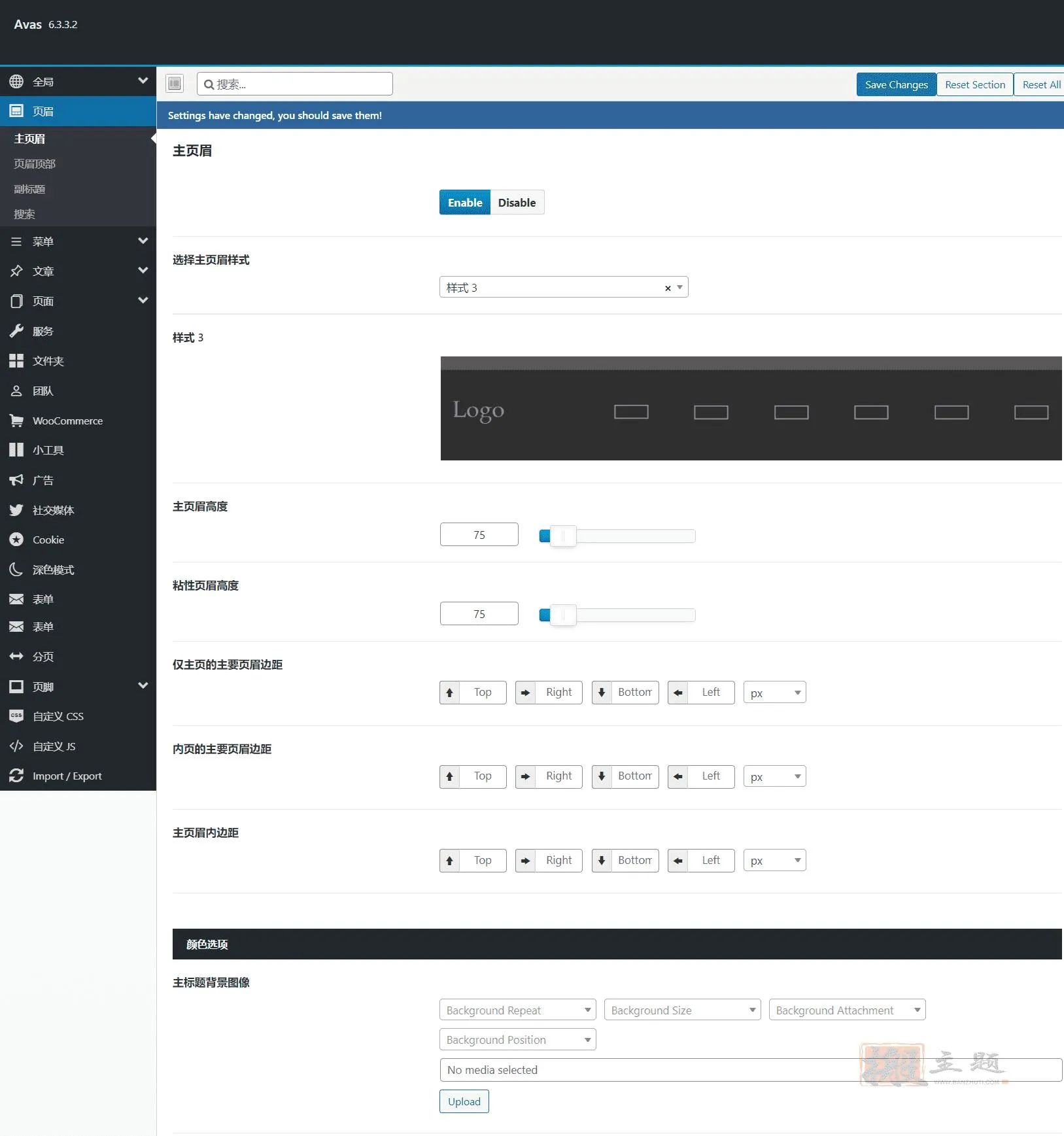
Task: Click the star icon beside Cookie
Action: pos(16,540)
